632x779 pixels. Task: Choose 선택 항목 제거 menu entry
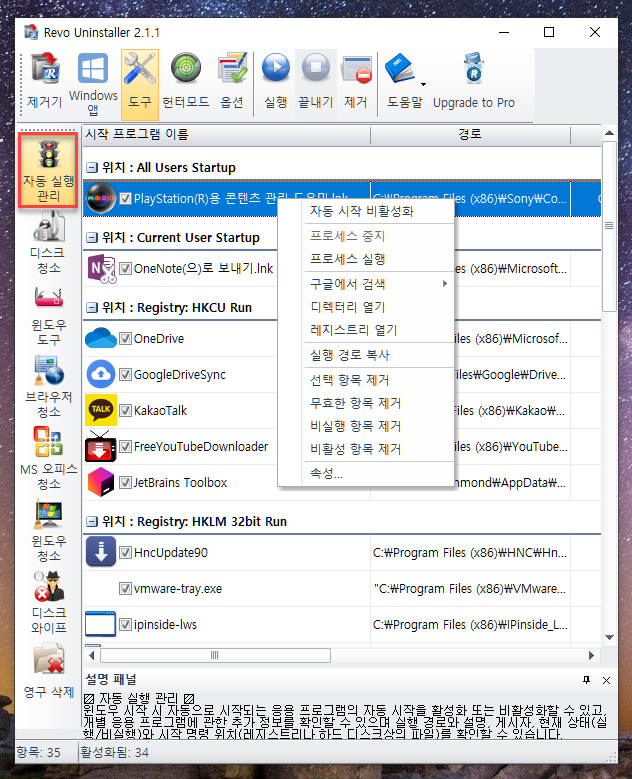pyautogui.click(x=366, y=380)
